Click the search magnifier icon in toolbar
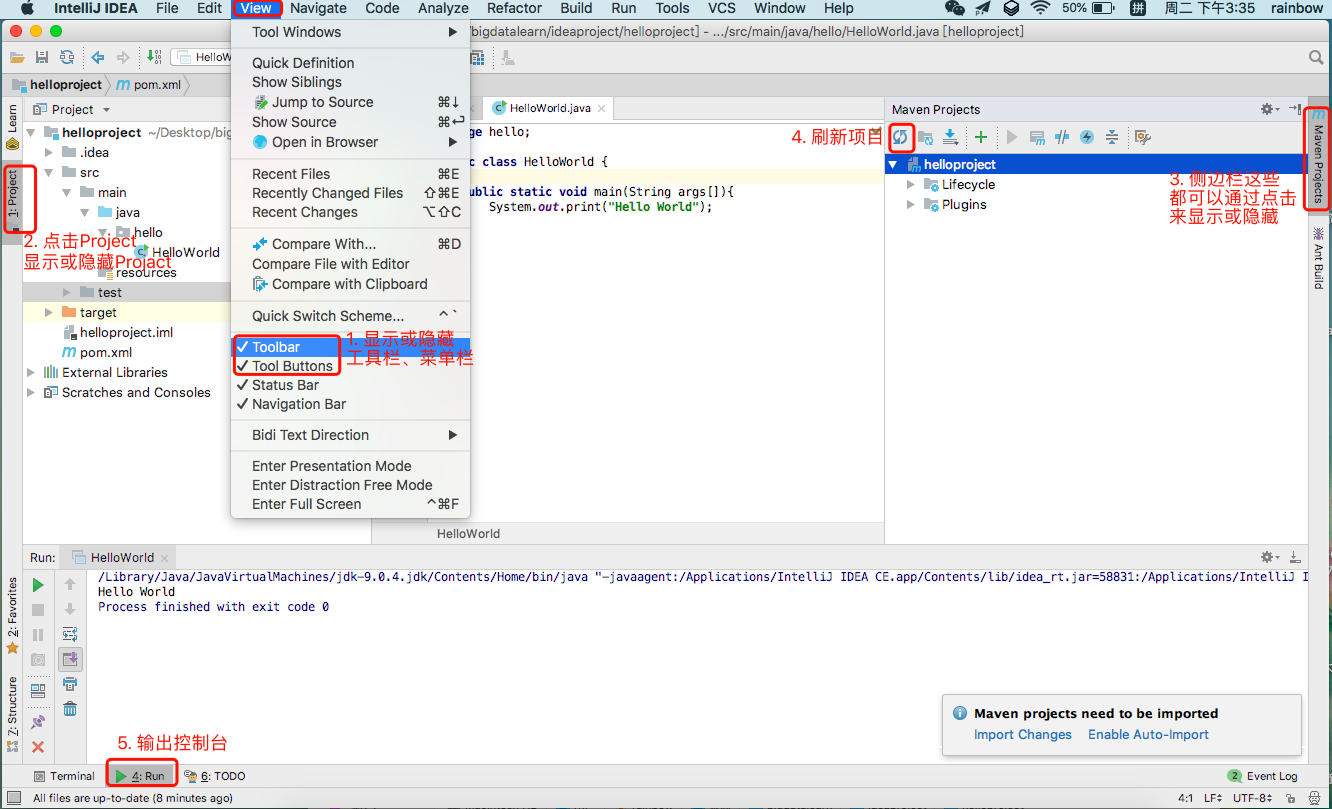 pos(1316,58)
